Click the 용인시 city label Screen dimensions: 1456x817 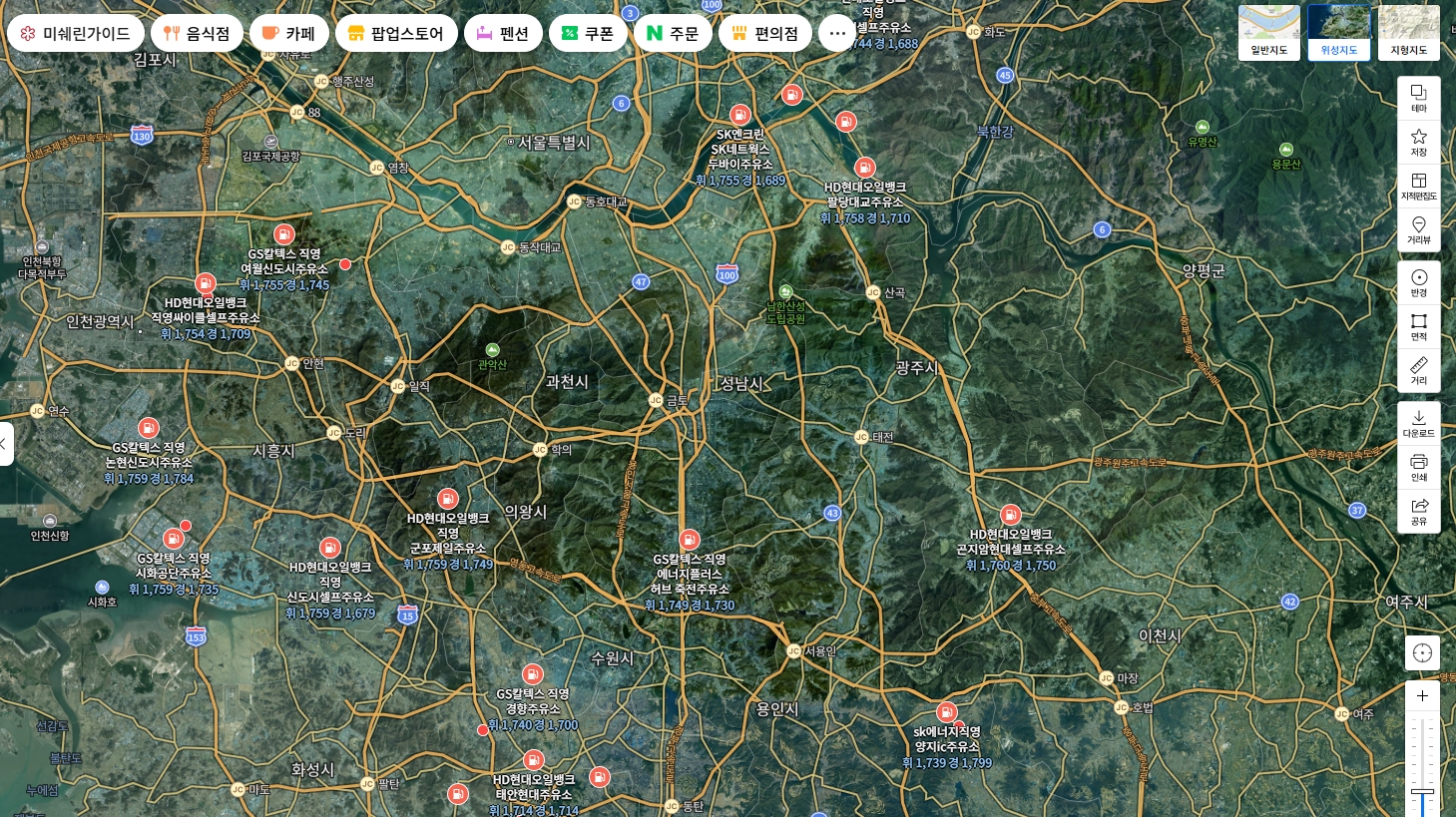(x=777, y=709)
